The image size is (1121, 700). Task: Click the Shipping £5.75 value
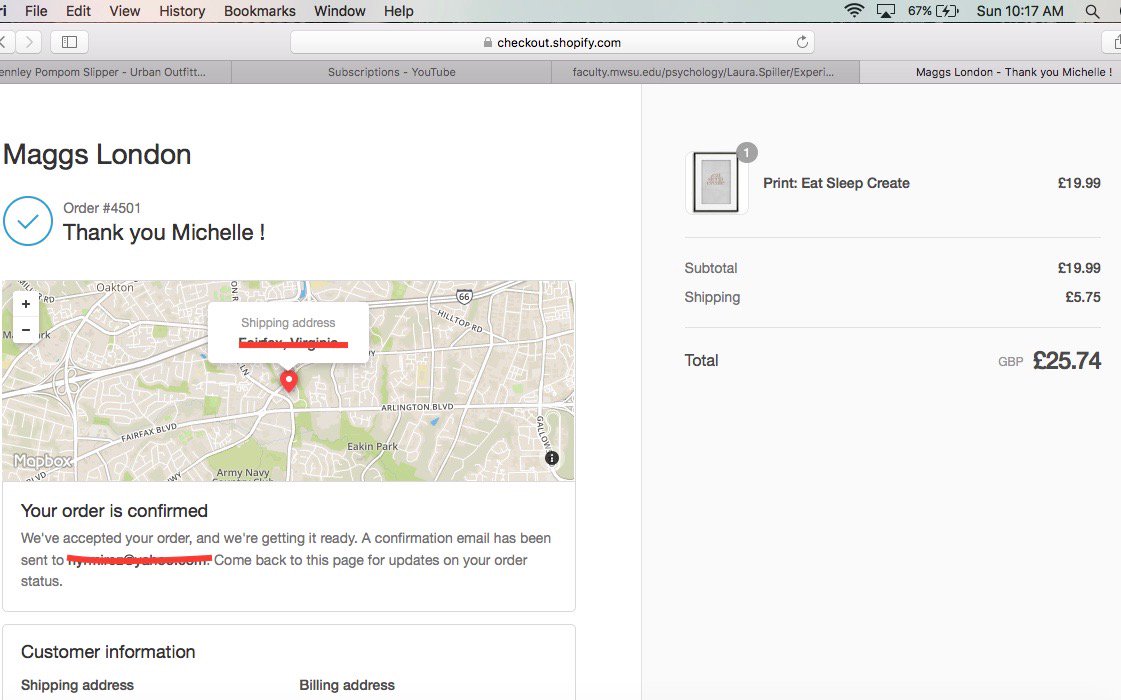tap(1082, 297)
